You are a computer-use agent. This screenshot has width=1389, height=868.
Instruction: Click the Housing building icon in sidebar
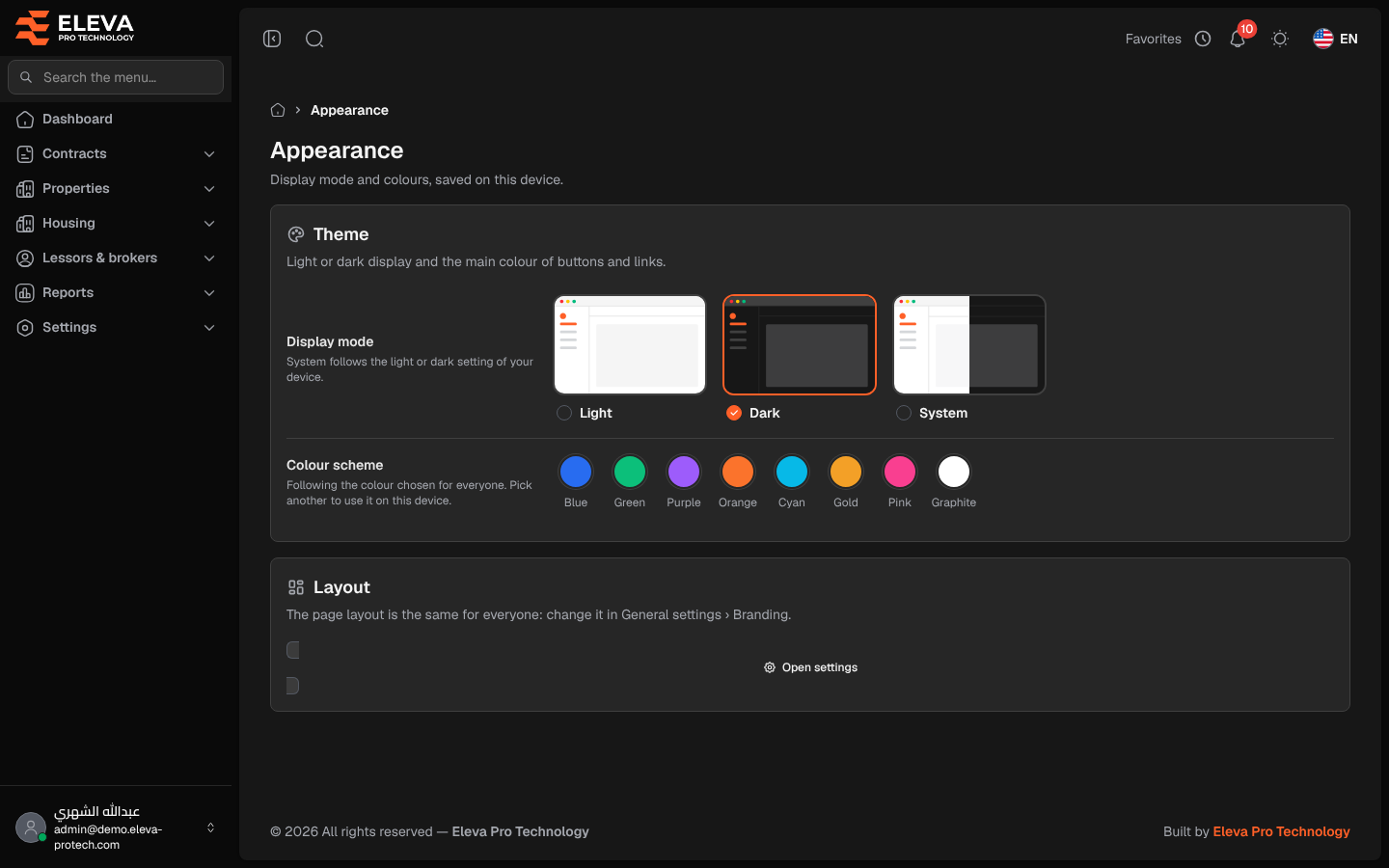(25, 224)
